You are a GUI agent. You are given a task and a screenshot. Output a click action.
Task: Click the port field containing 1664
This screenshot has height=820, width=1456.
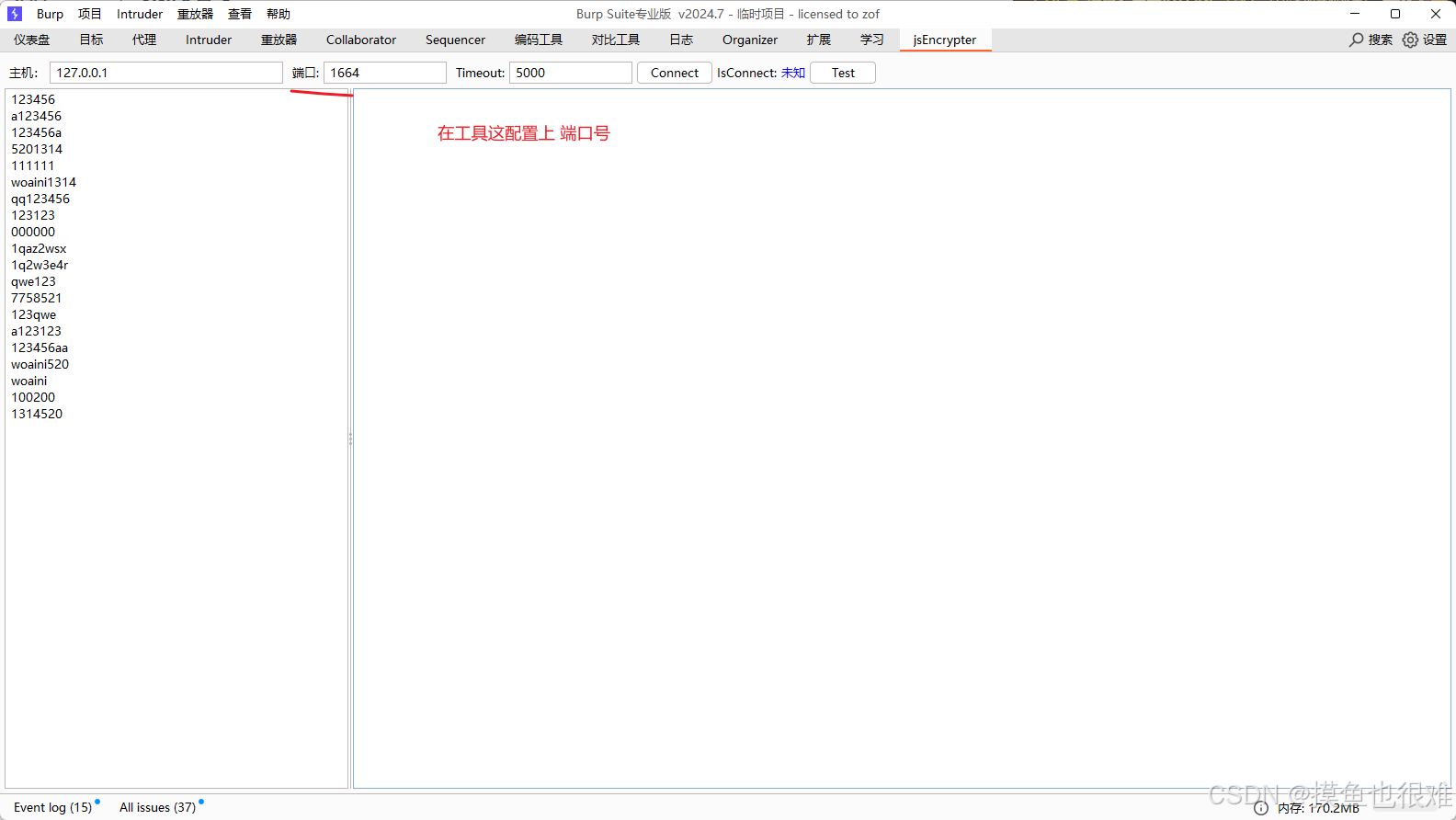pos(385,73)
